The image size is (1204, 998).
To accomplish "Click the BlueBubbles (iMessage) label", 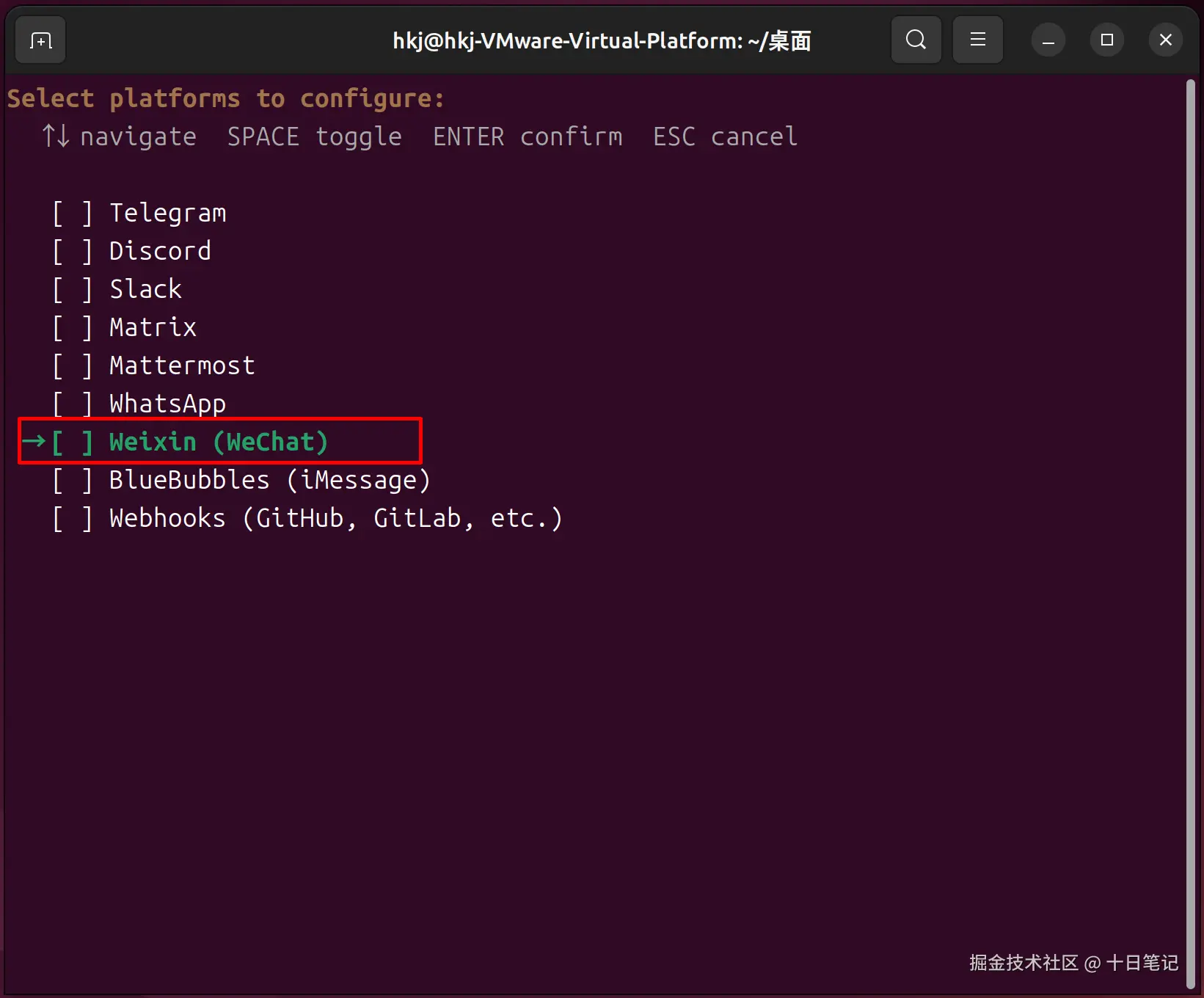I will click(270, 481).
